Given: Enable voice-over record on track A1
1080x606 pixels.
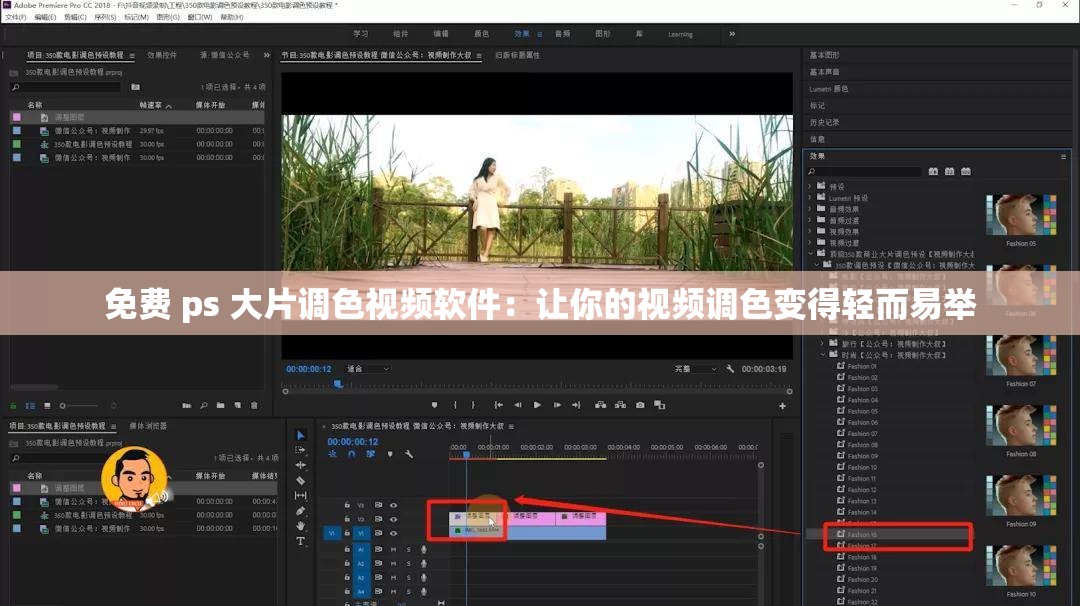Looking at the screenshot, I should (x=424, y=550).
